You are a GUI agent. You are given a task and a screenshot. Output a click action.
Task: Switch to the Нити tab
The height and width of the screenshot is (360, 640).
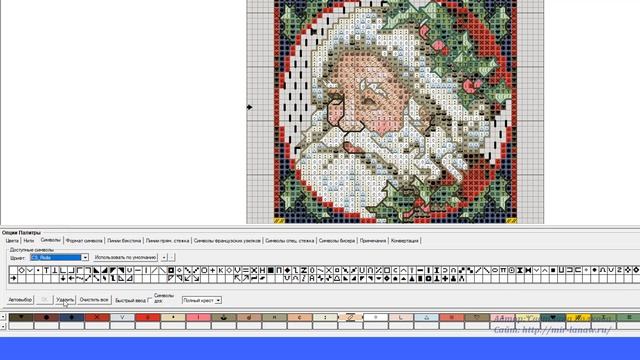(x=29, y=241)
